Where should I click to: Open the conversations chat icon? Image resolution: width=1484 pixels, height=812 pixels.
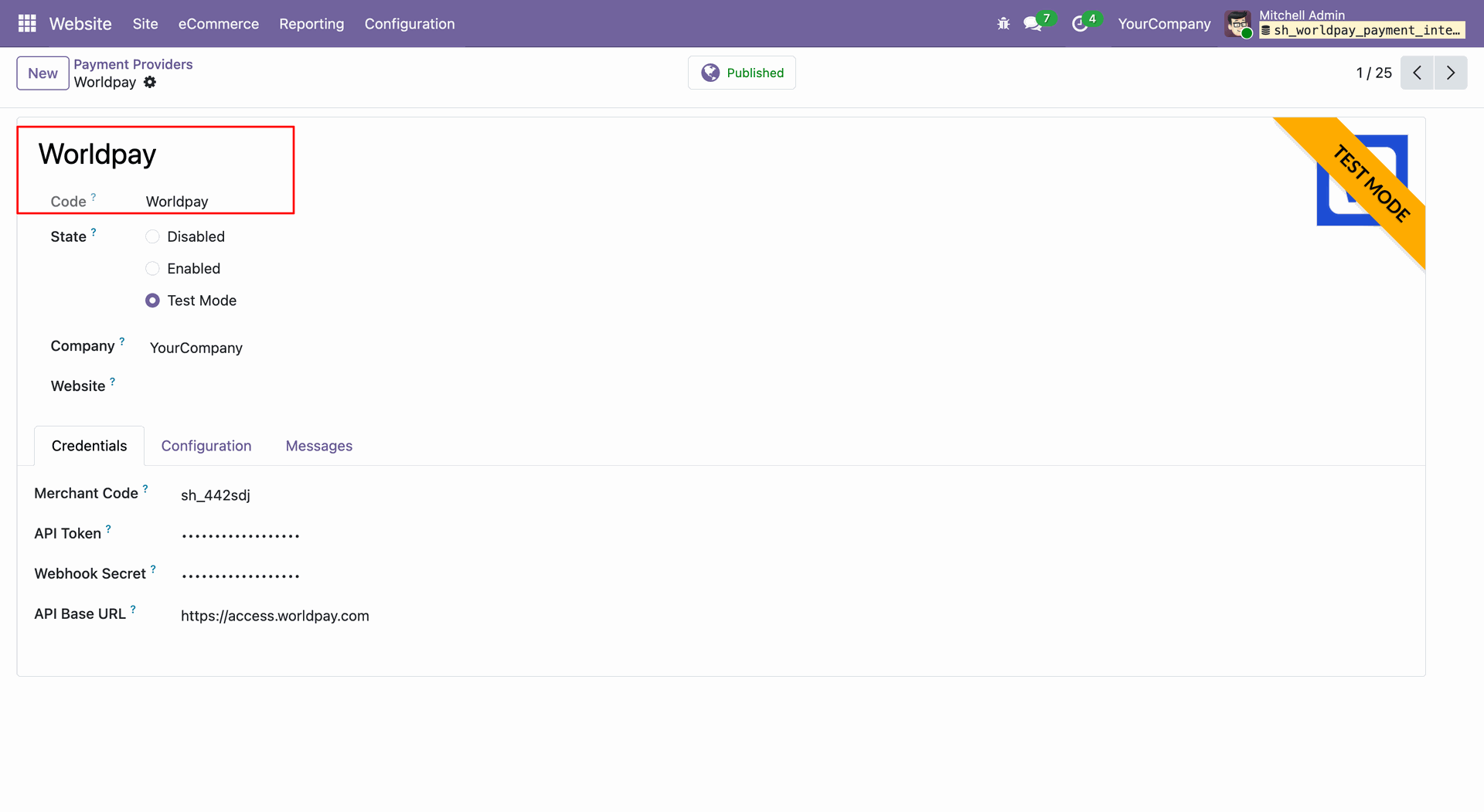click(x=1032, y=24)
